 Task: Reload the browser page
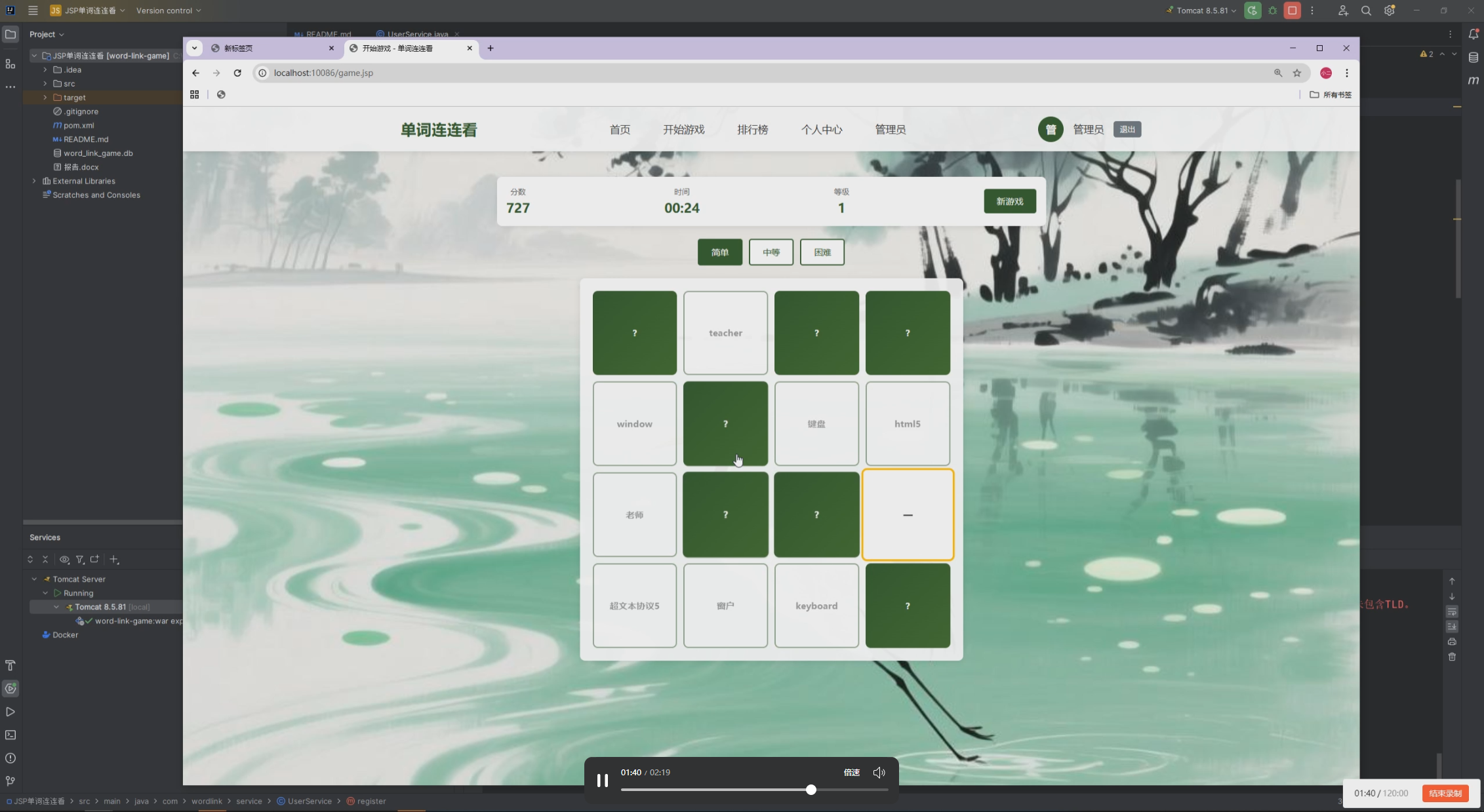pos(237,73)
